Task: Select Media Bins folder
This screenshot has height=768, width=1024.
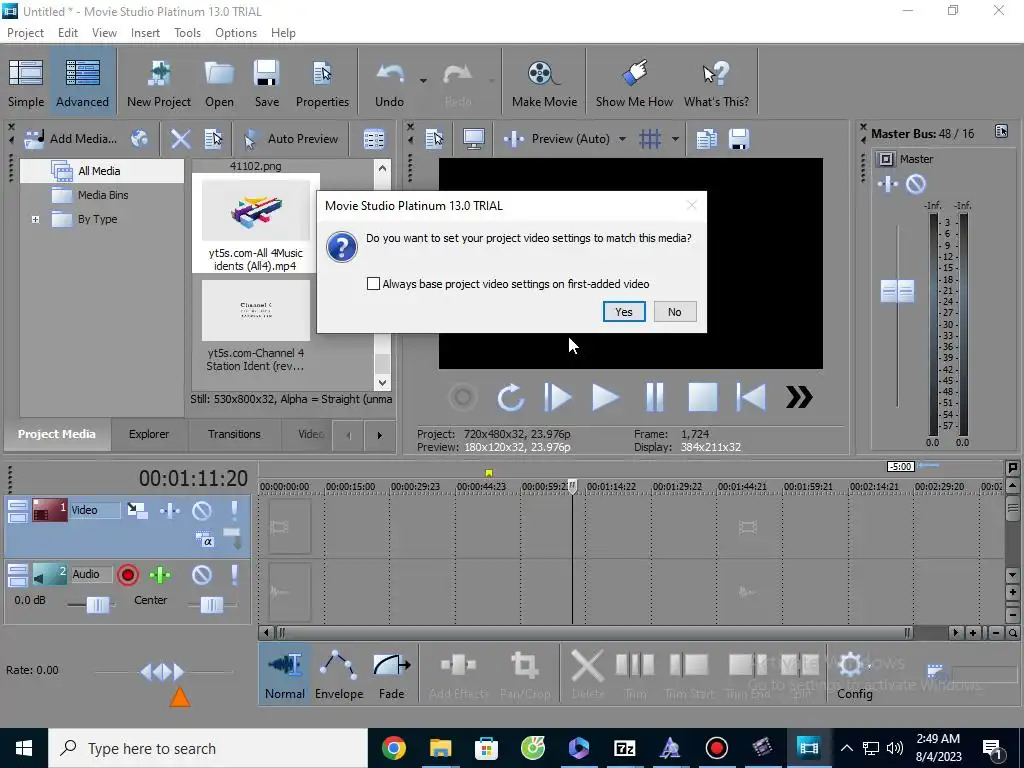Action: [x=103, y=195]
